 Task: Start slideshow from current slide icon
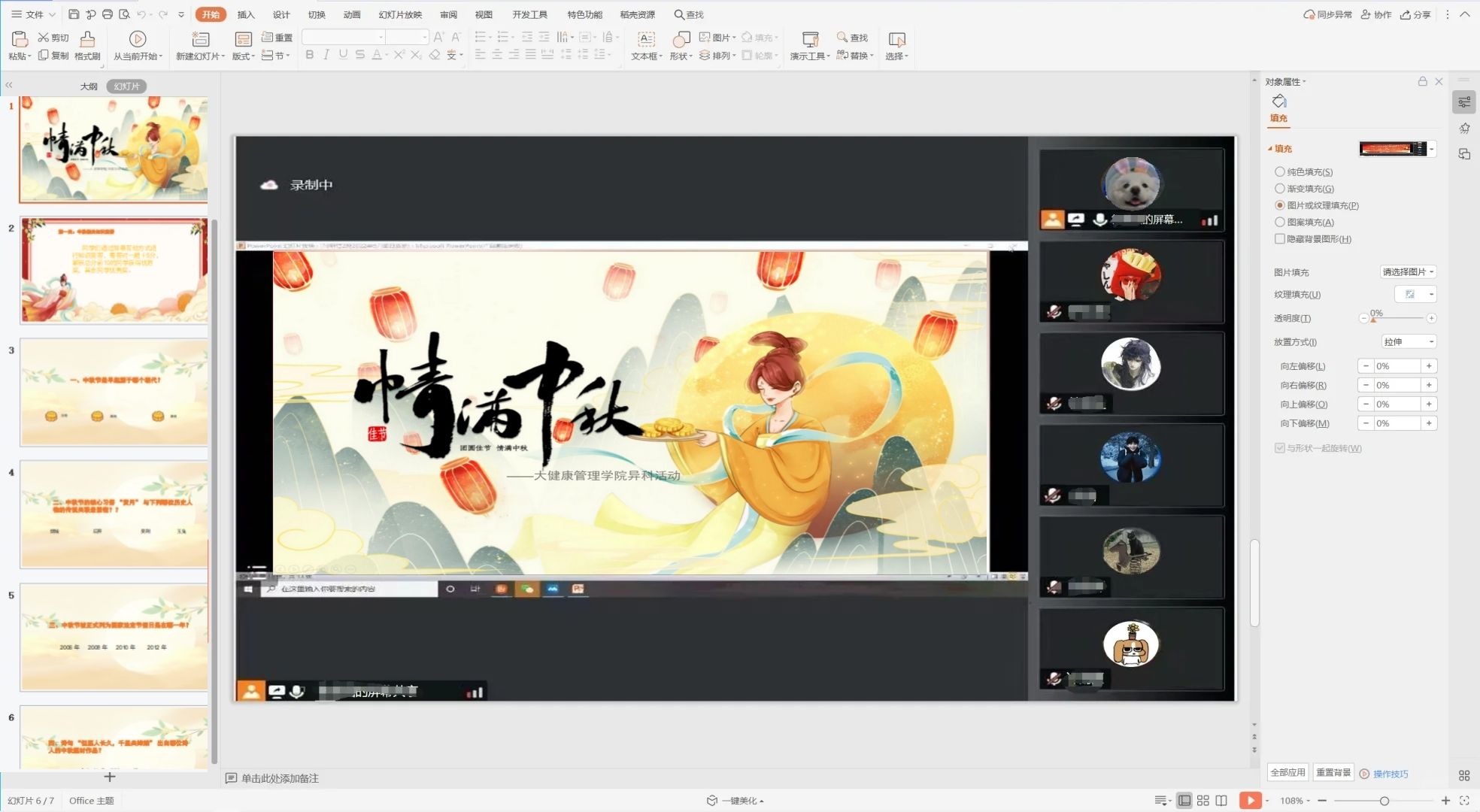137,39
